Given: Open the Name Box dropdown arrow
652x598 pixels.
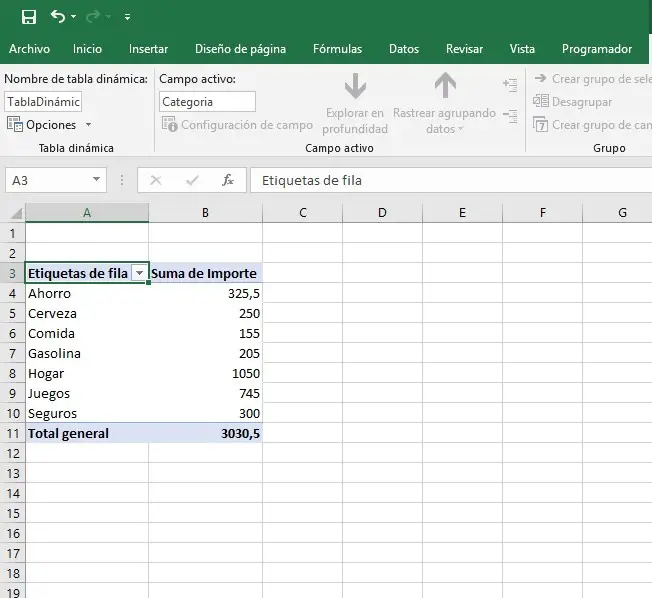Looking at the screenshot, I should (96, 181).
